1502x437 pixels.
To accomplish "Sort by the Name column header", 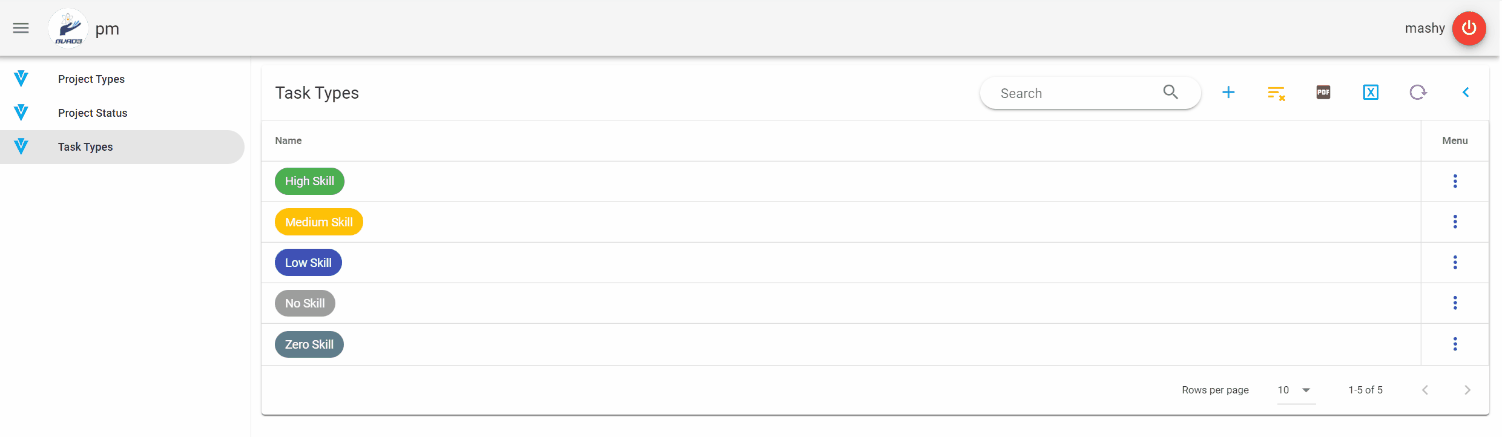I will coord(288,141).
